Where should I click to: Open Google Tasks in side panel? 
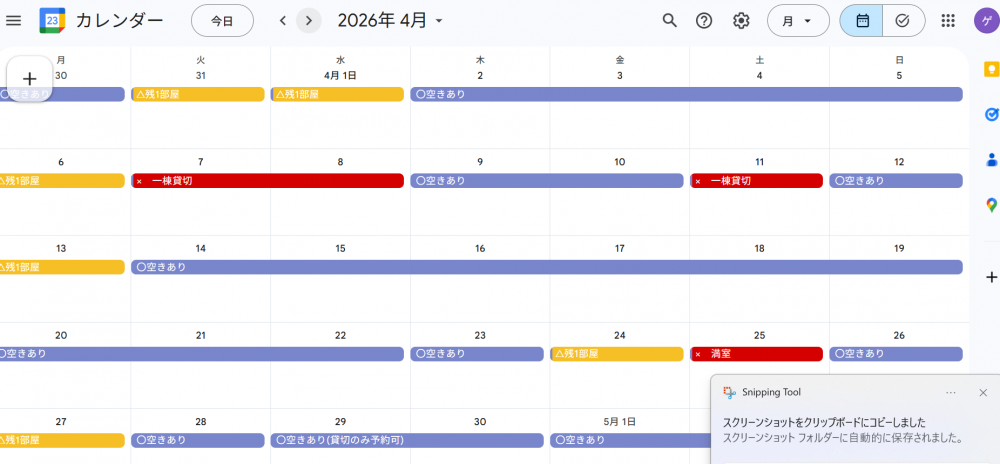991,114
